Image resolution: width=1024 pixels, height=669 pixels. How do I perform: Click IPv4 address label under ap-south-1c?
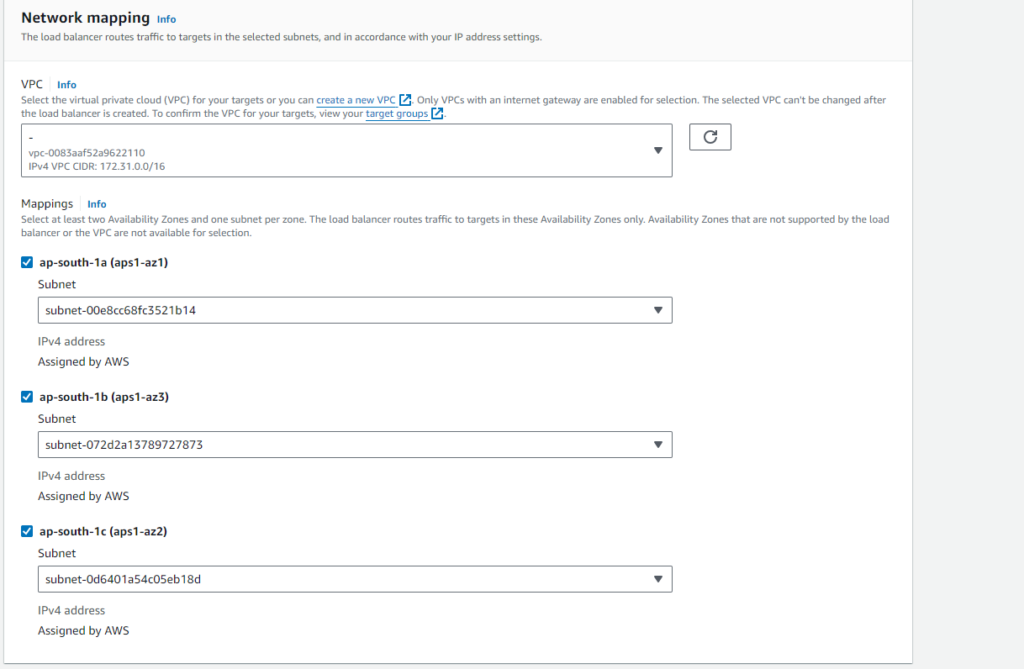71,611
